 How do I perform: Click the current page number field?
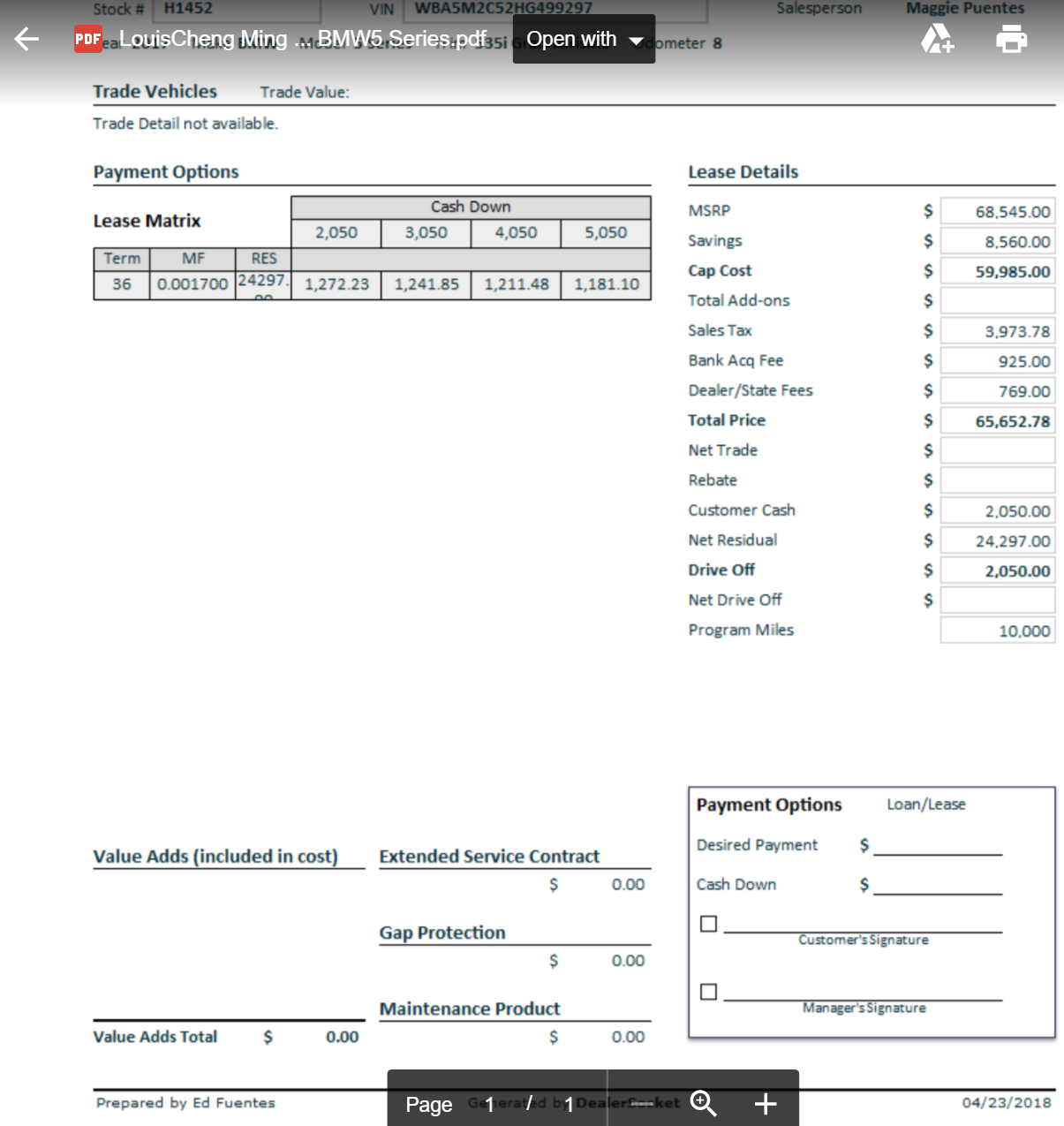[x=489, y=1104]
